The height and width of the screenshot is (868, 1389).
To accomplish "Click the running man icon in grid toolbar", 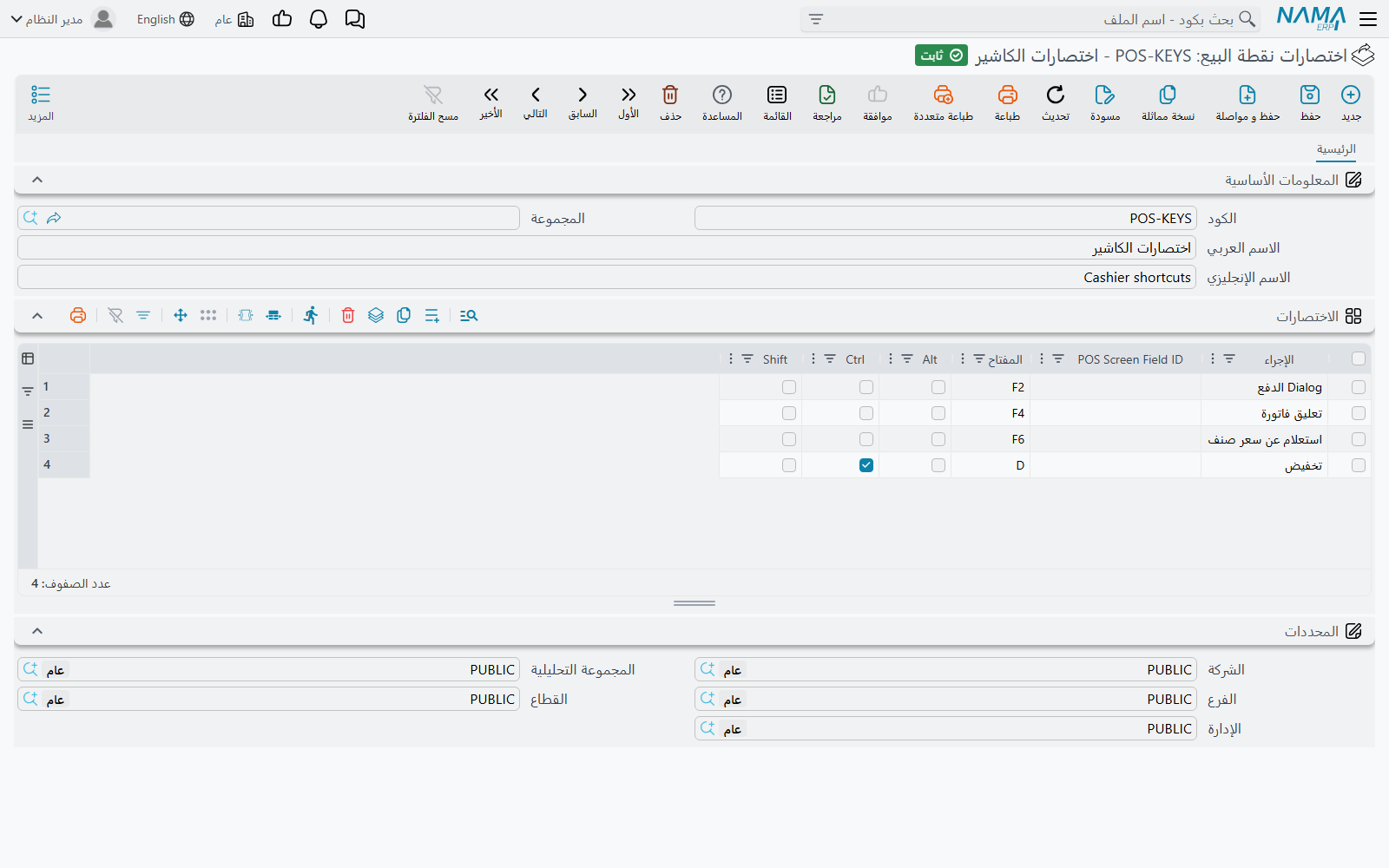I will pyautogui.click(x=311, y=316).
